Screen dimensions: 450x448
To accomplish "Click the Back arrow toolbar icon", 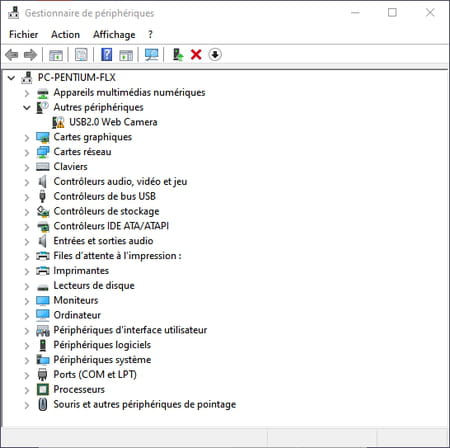I will pos(12,55).
